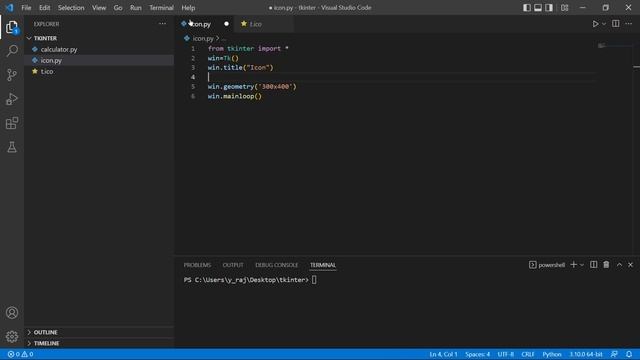Open the Go menu
The height and width of the screenshot is (360, 640).
coord(118,8)
